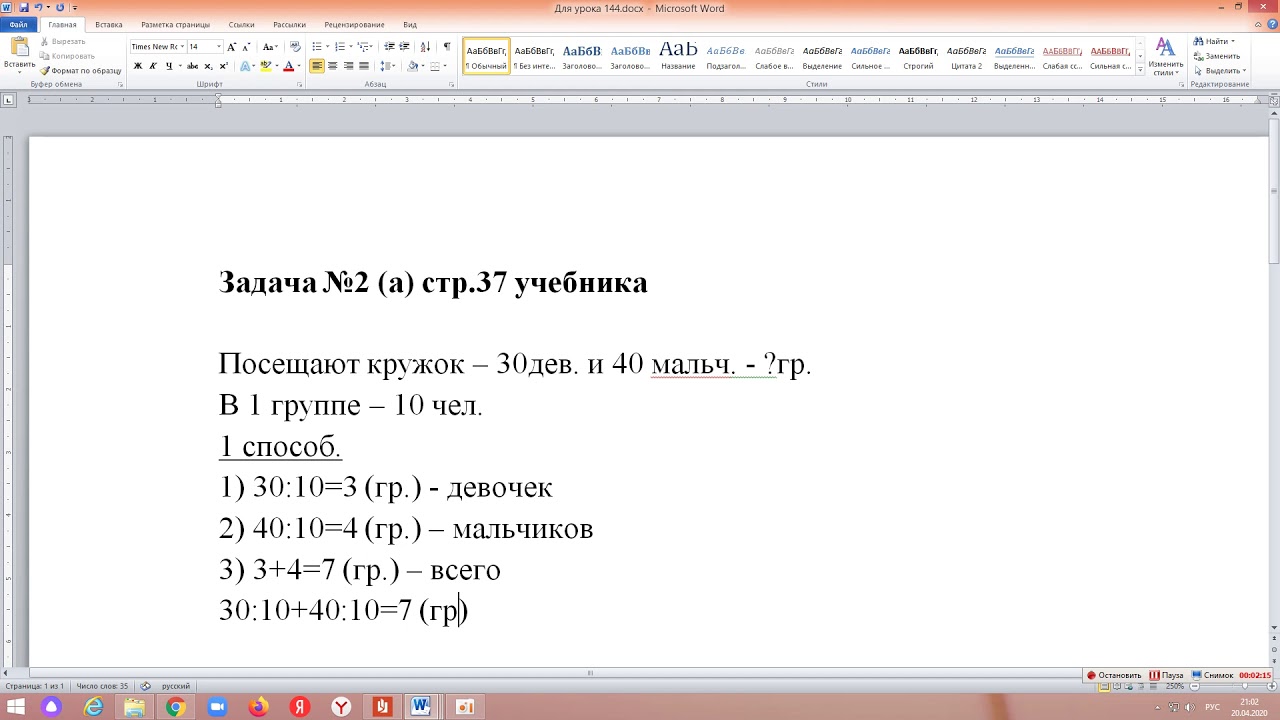1280x720 pixels.
Task: Toggle Subscript (x₂) formatting
Action: [x=210, y=66]
